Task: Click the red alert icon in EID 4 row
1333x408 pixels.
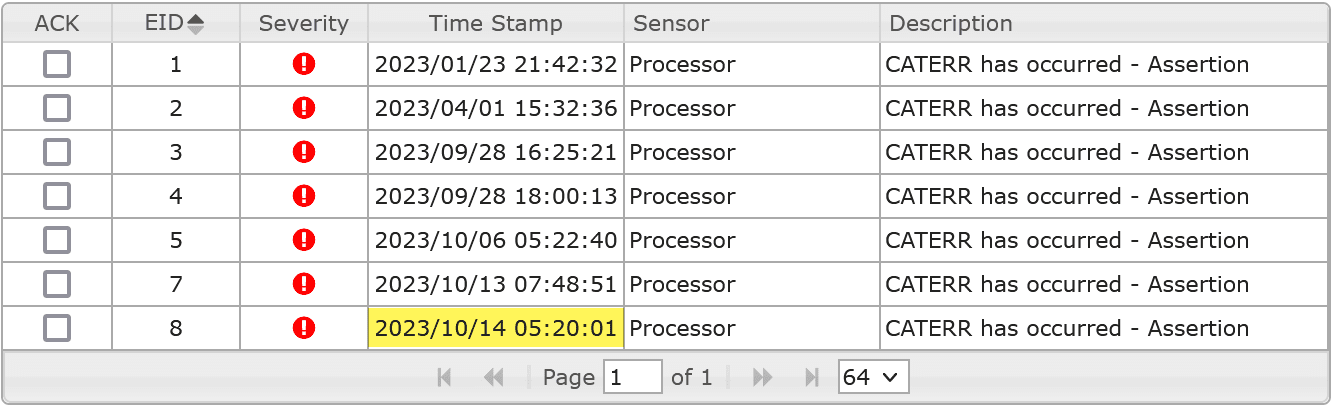Action: 304,196
